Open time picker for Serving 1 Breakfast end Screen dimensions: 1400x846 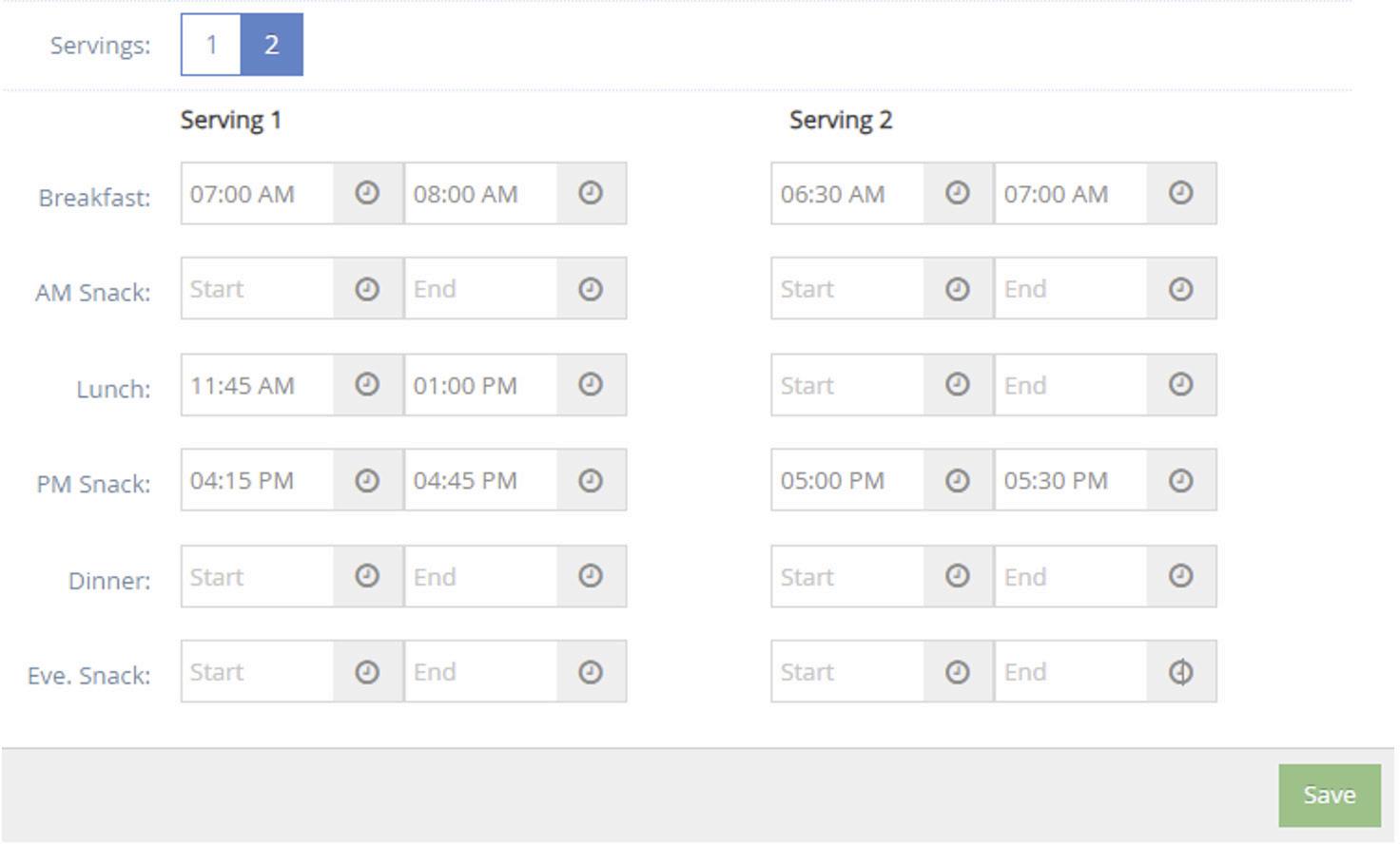click(591, 194)
